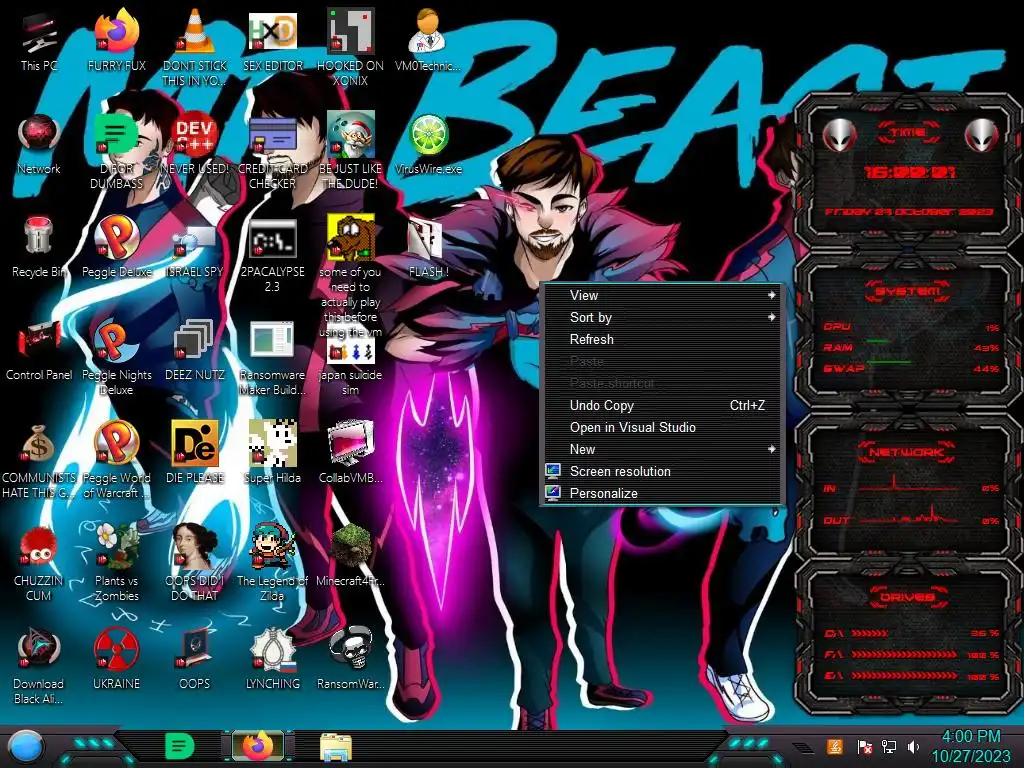Expand the View submenu in context menu
The width and height of the screenshot is (1024, 768).
click(662, 295)
